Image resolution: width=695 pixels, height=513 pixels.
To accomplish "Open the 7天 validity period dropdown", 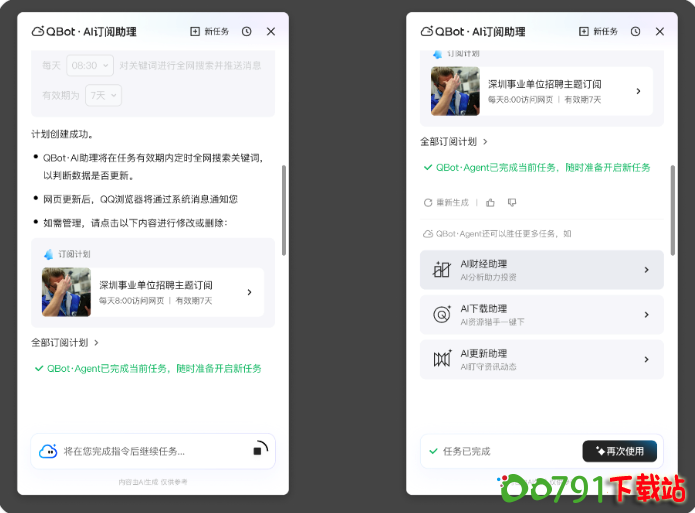I will point(103,95).
